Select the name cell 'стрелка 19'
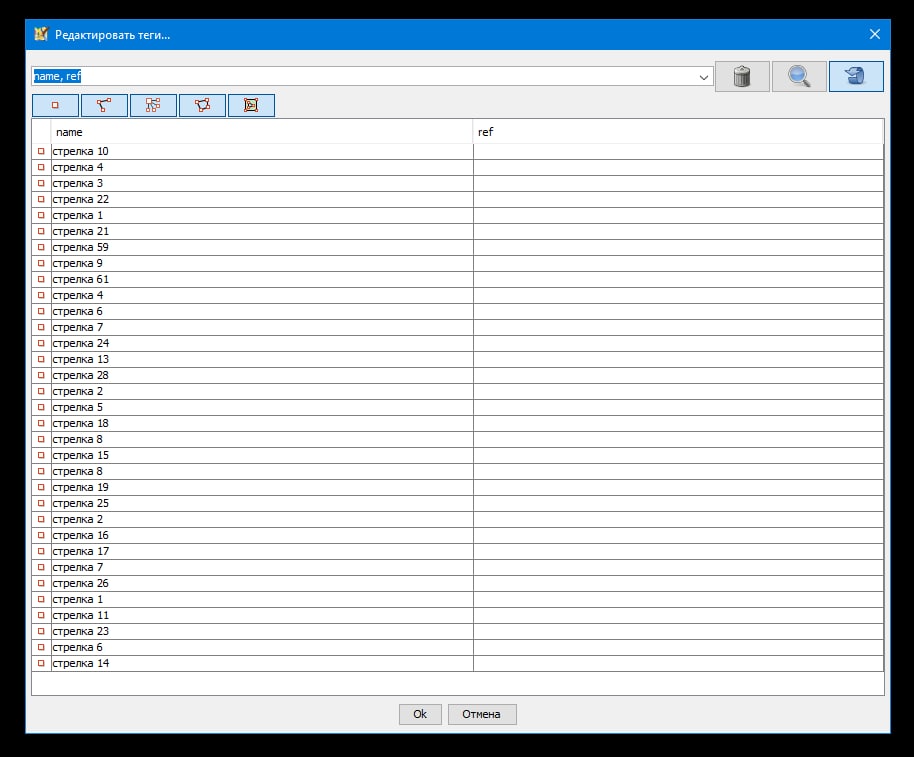Image resolution: width=914 pixels, height=757 pixels. 262,487
